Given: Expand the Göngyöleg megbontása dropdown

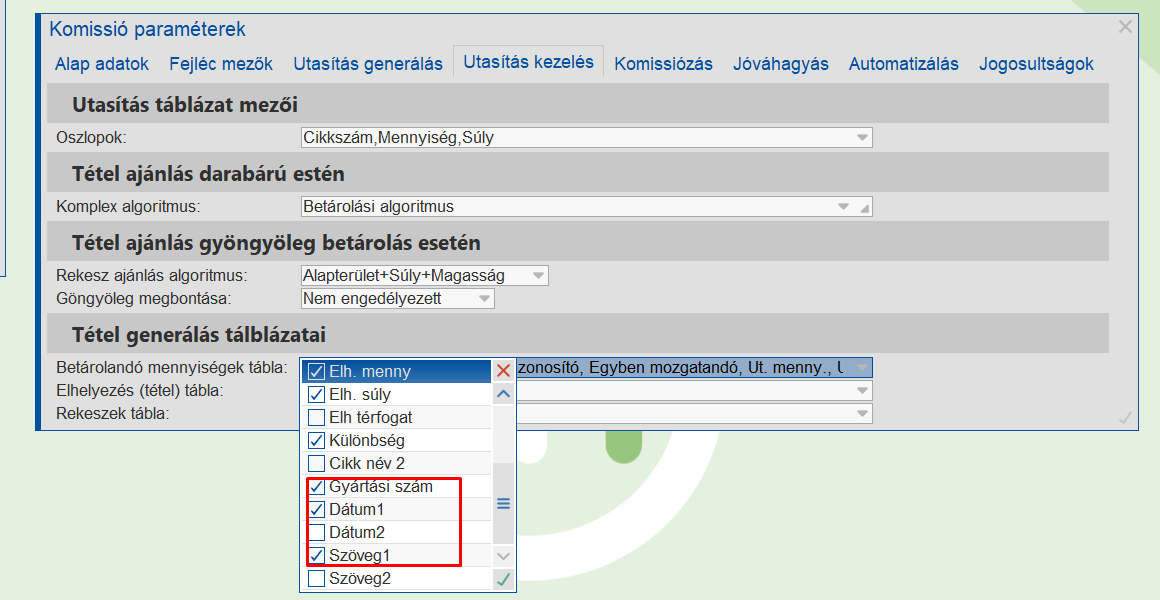Looking at the screenshot, I should (x=484, y=298).
